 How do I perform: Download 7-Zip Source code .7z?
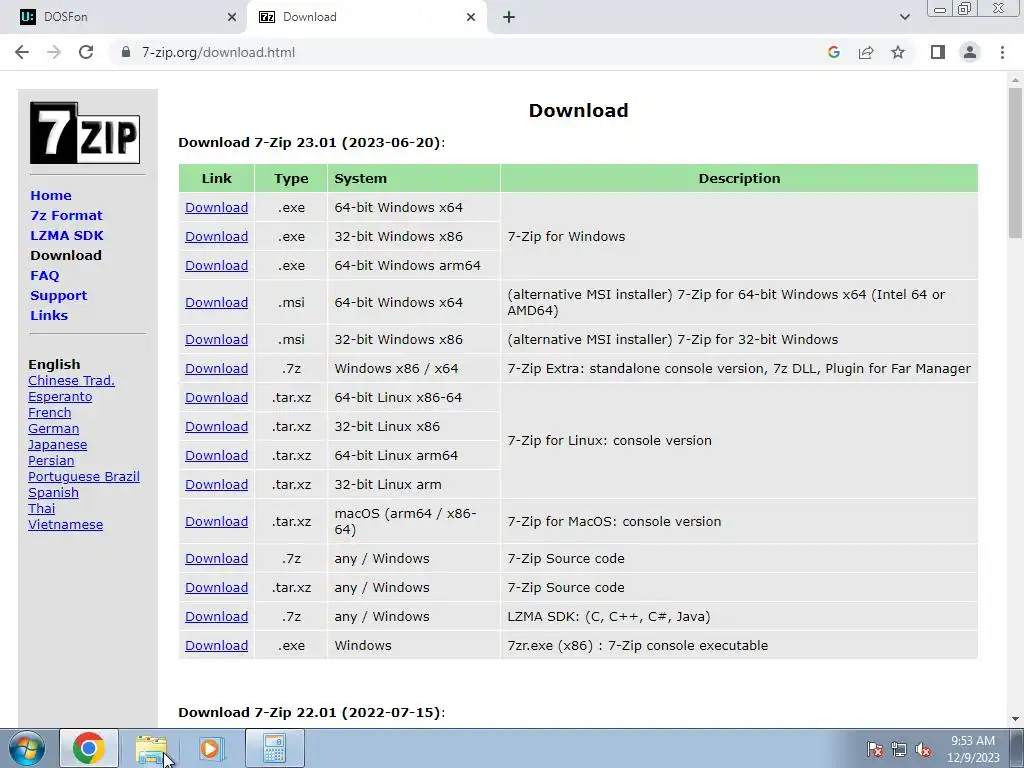(x=216, y=558)
